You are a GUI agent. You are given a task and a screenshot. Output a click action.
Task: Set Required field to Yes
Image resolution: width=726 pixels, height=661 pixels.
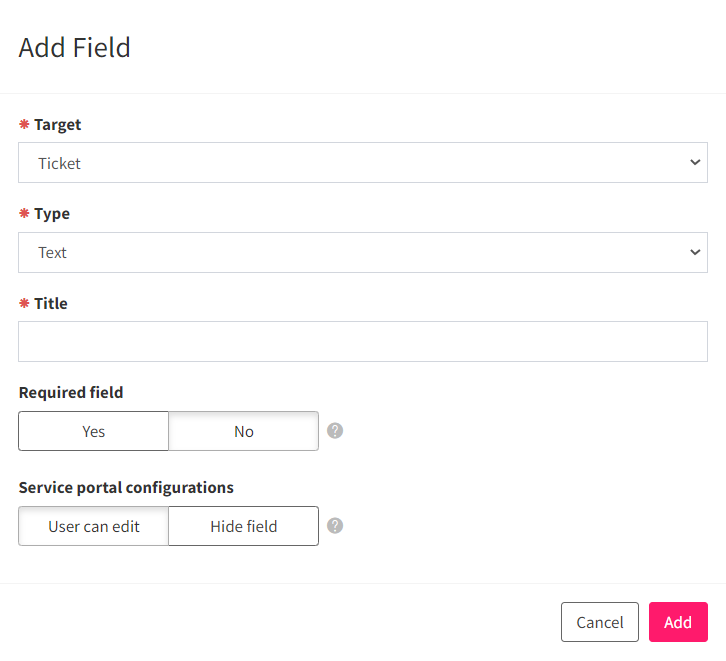tap(94, 431)
